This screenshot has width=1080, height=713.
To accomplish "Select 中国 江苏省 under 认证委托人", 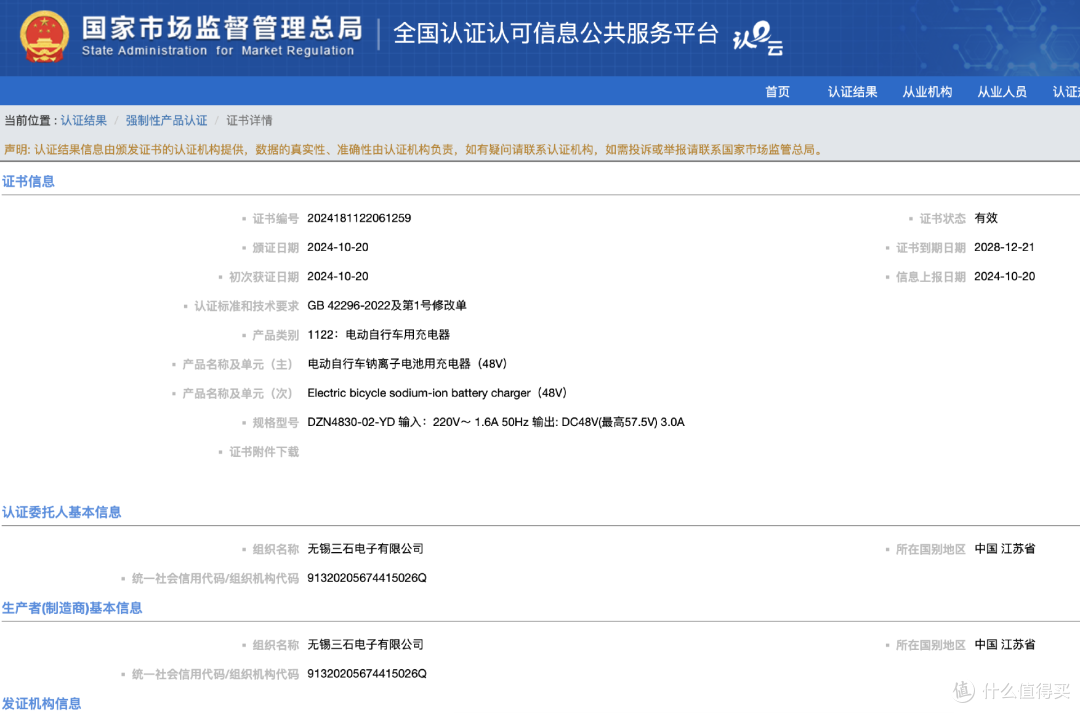I will click(x=1004, y=548).
